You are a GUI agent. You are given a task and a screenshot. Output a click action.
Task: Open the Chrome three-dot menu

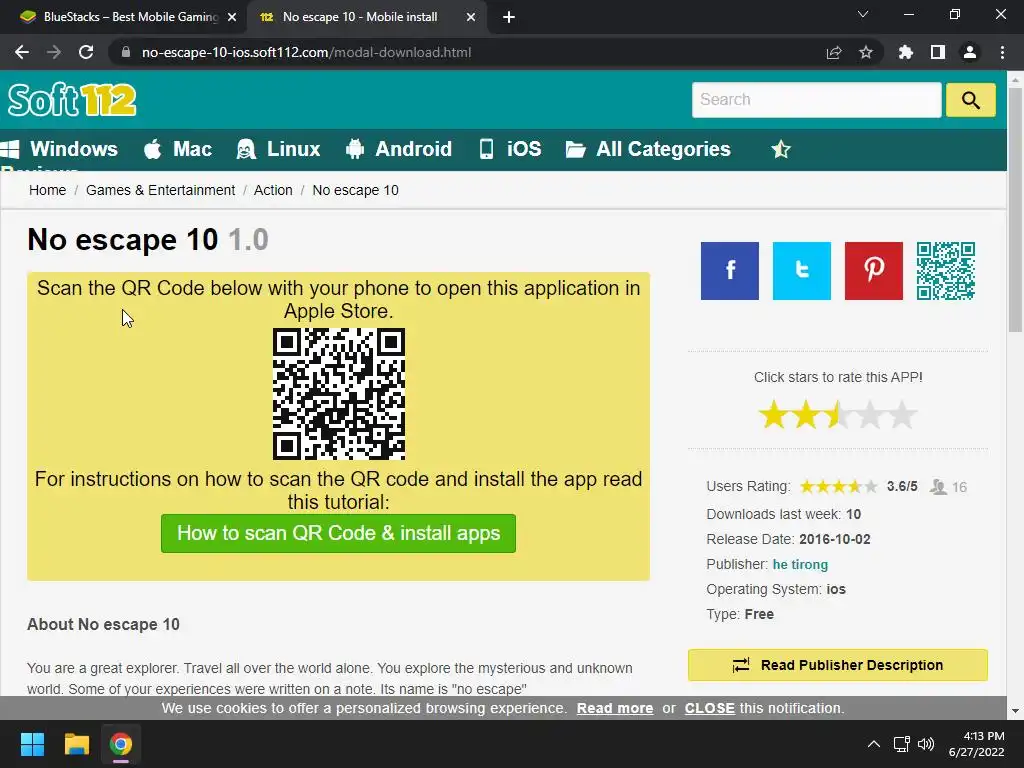click(1002, 52)
